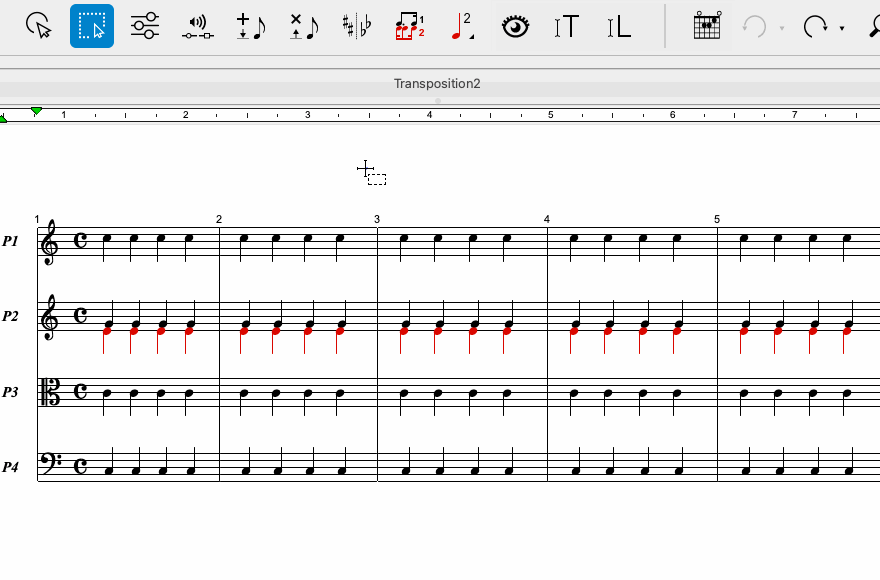The height and width of the screenshot is (580, 880).
Task: Click the redo arrow button
Action: click(x=816, y=26)
